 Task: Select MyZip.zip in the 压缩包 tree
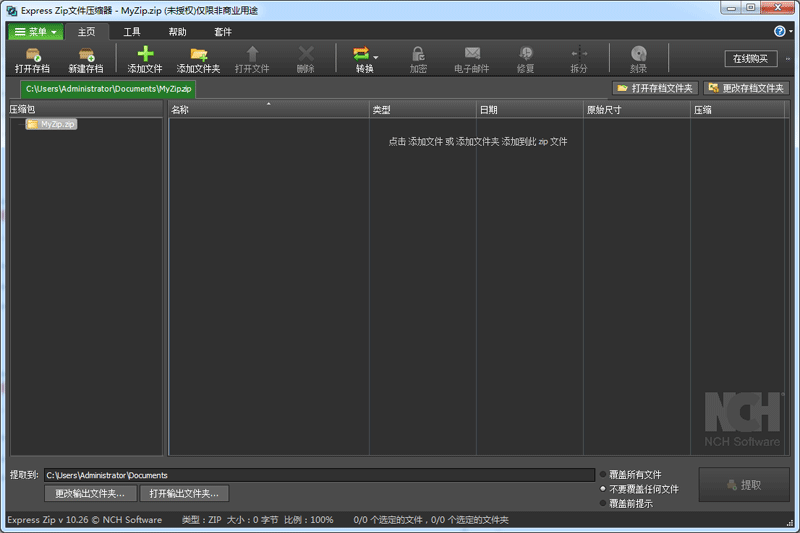pyautogui.click(x=52, y=124)
